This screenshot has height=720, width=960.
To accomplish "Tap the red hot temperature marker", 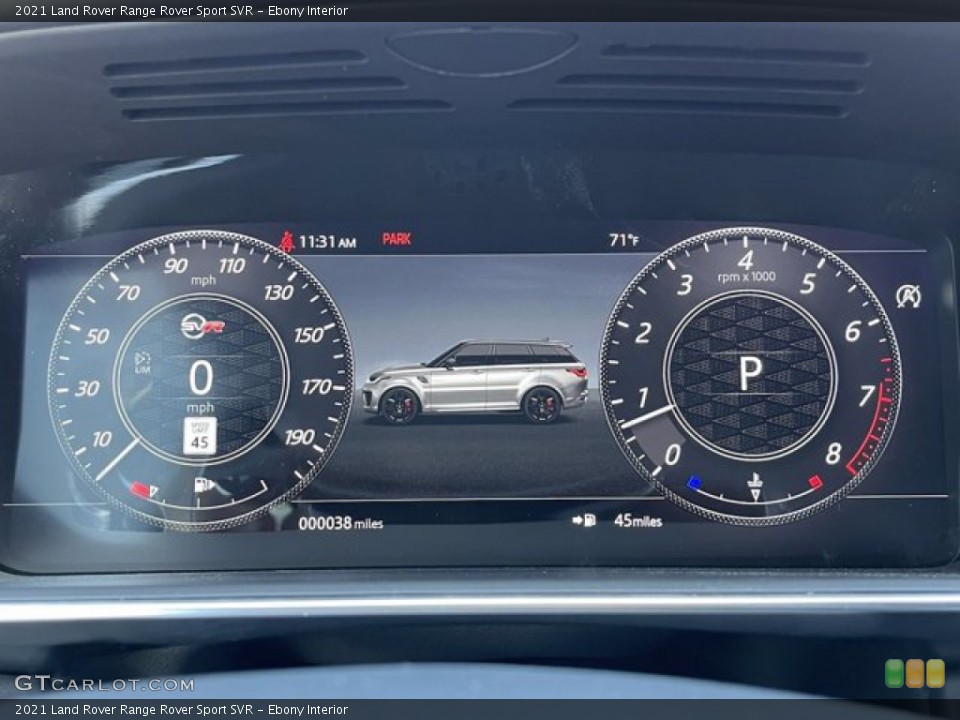I will coord(815,482).
